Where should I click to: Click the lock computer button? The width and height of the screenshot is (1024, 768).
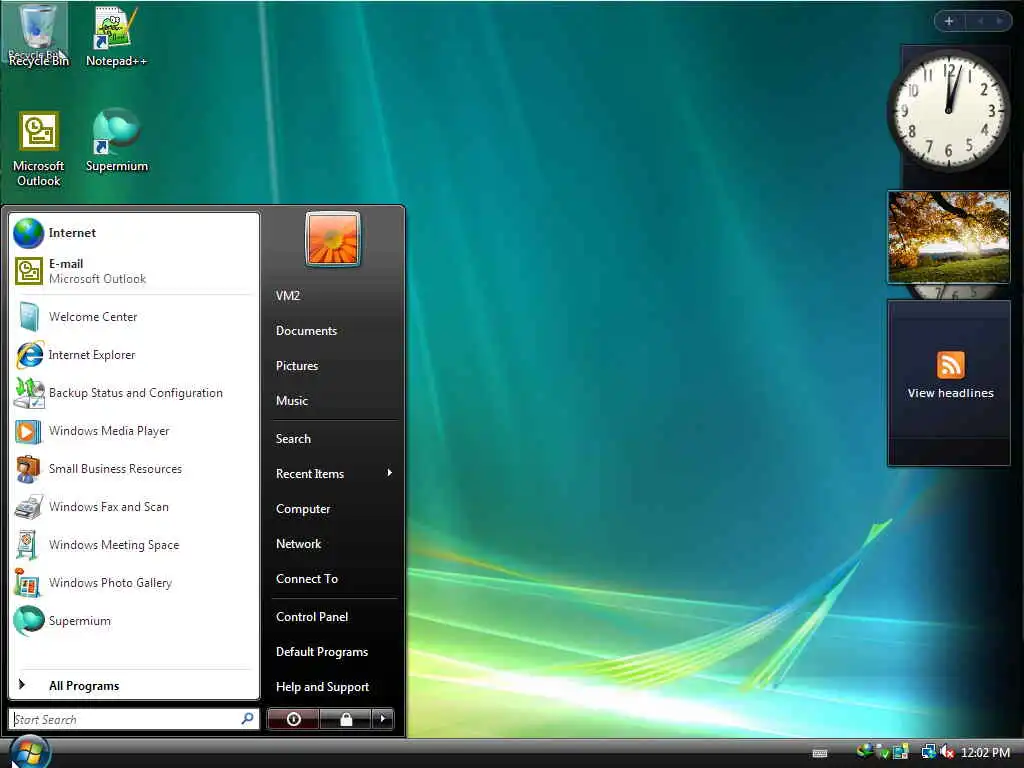[346, 719]
